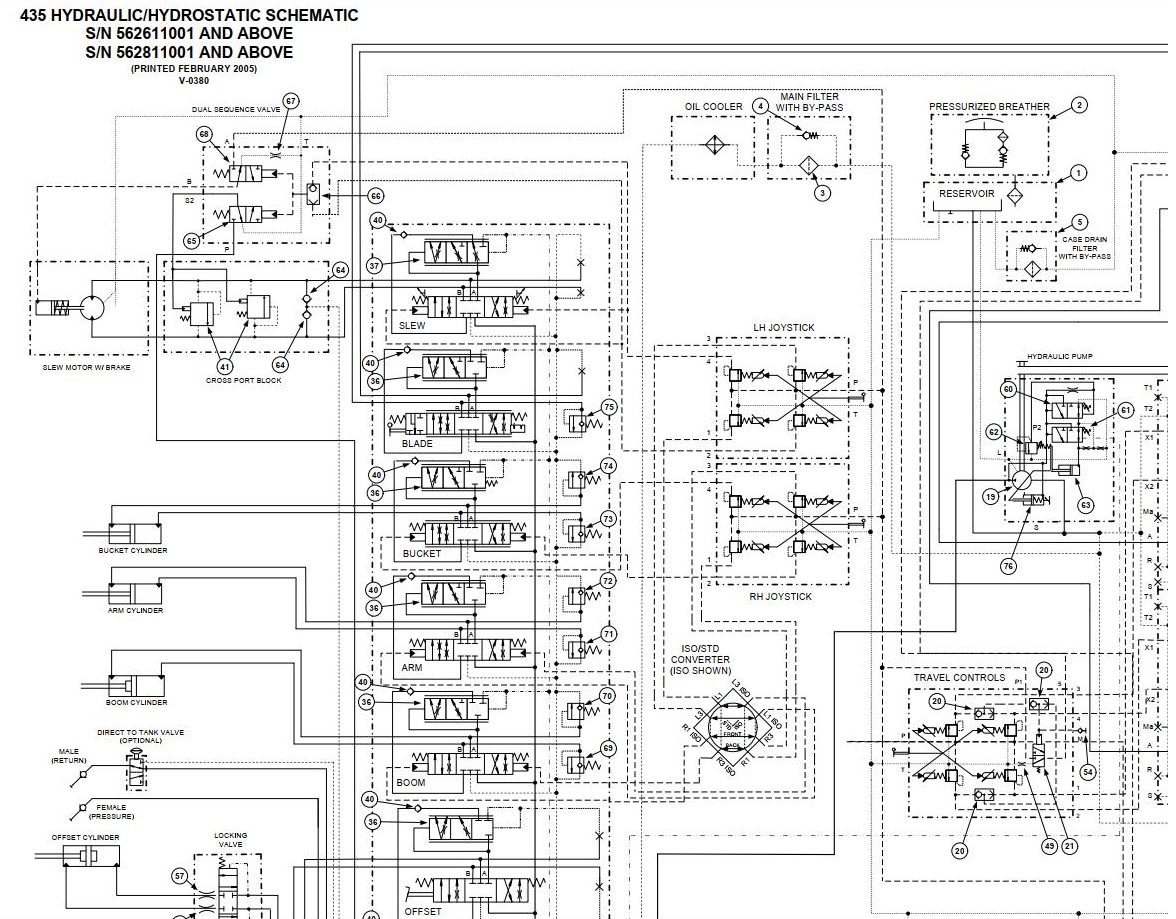Click the '(PRINTED FEBRUARY 2005)' text
The width and height of the screenshot is (1176, 919).
pyautogui.click(x=194, y=68)
